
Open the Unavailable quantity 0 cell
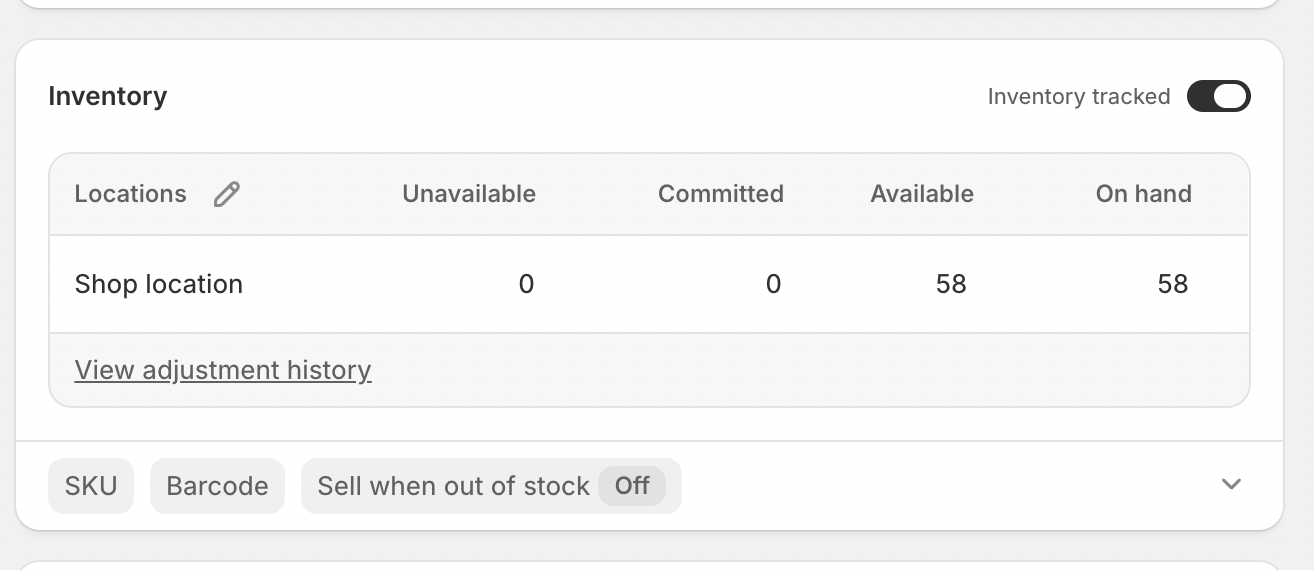click(526, 284)
